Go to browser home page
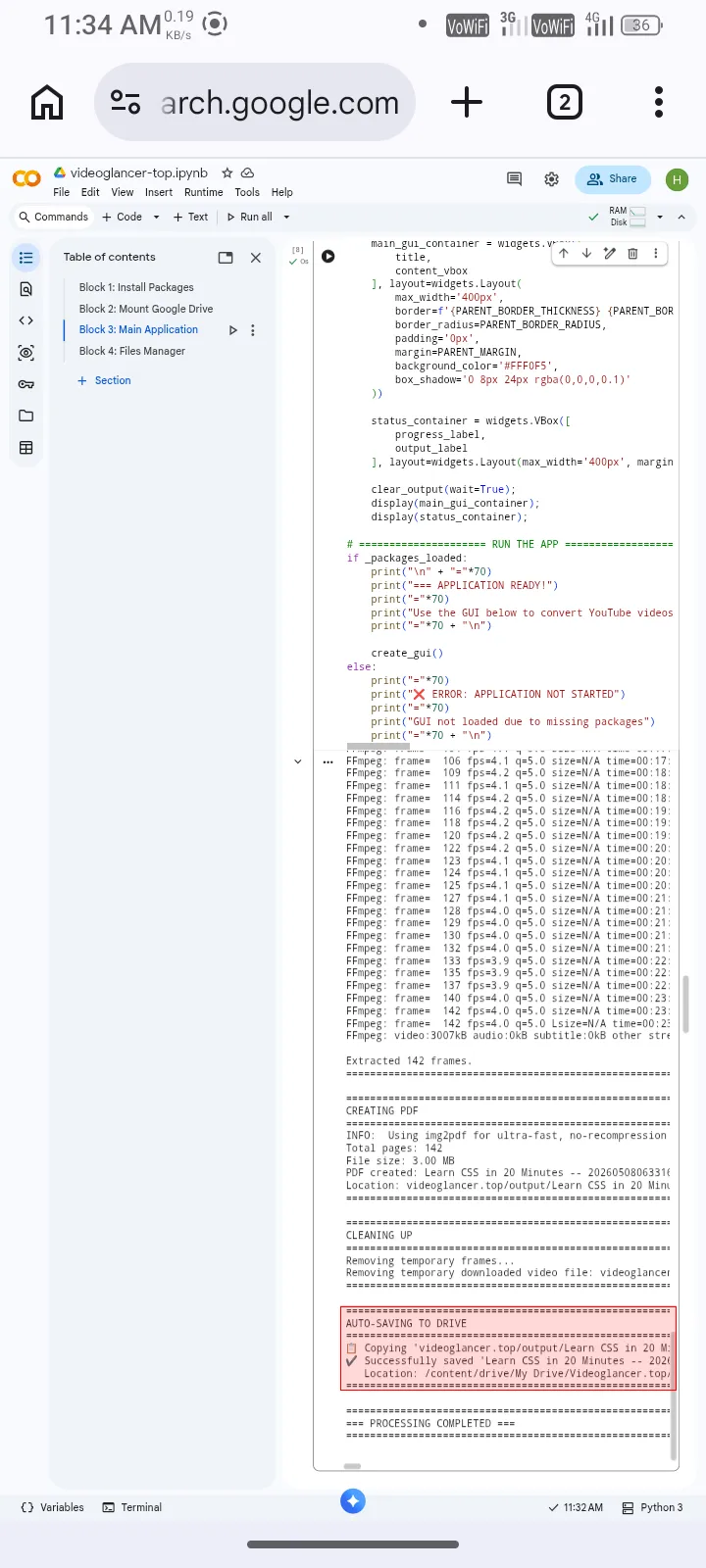This screenshot has width=706, height=1568. (x=47, y=102)
